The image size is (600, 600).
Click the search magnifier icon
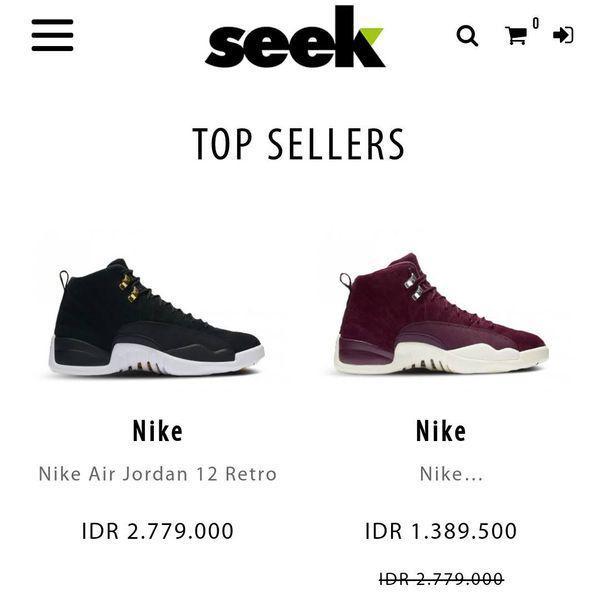click(x=467, y=36)
